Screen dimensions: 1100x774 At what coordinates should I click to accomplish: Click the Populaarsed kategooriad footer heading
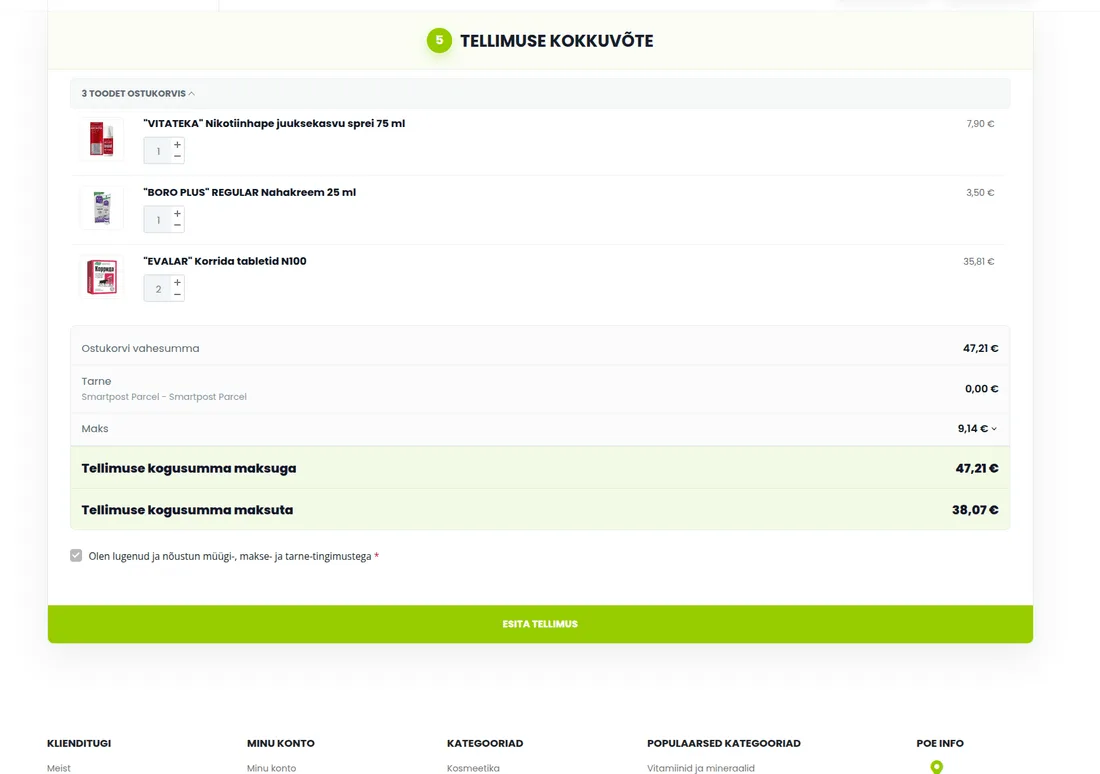[723, 743]
